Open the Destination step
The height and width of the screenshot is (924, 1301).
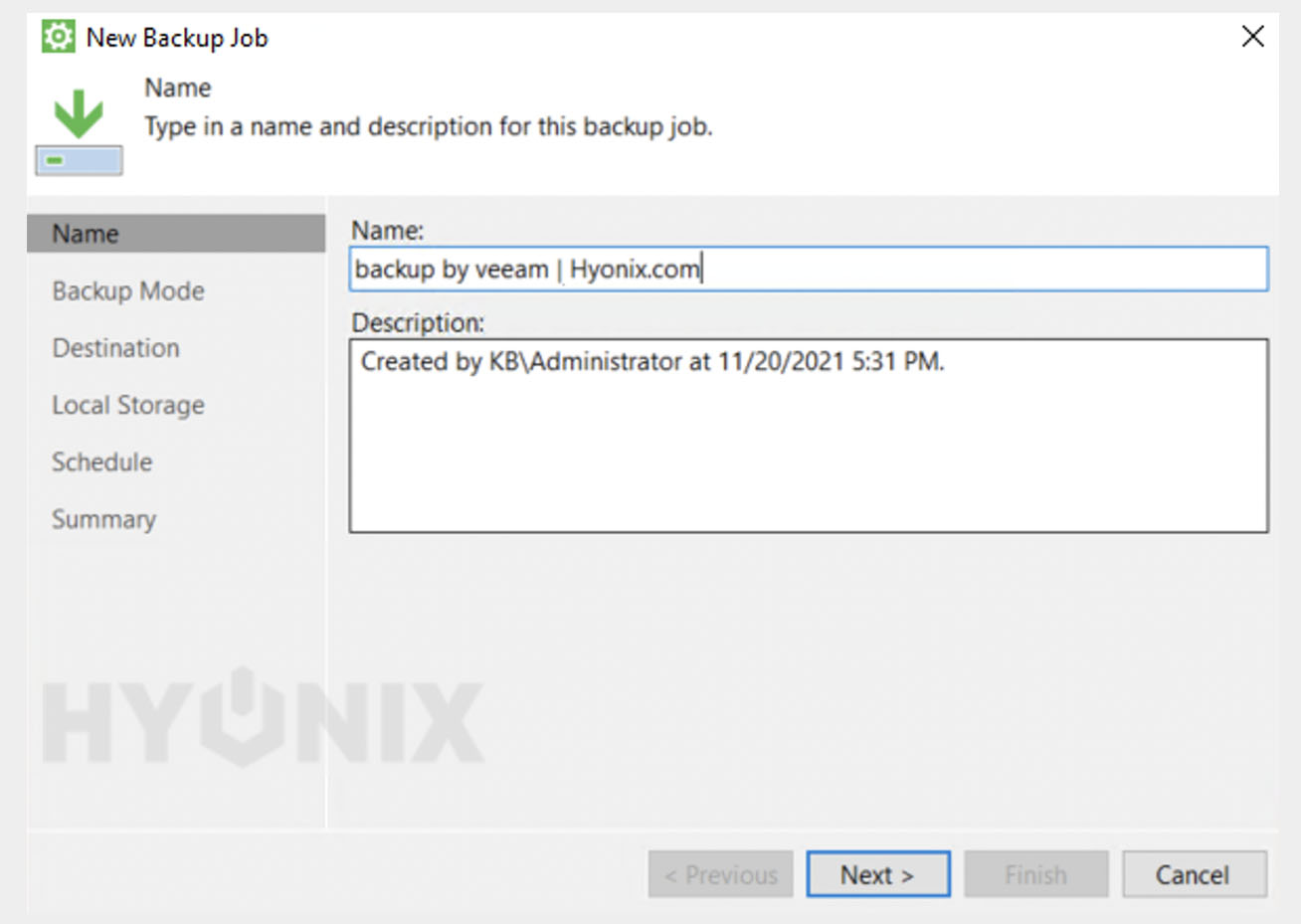coord(116,348)
